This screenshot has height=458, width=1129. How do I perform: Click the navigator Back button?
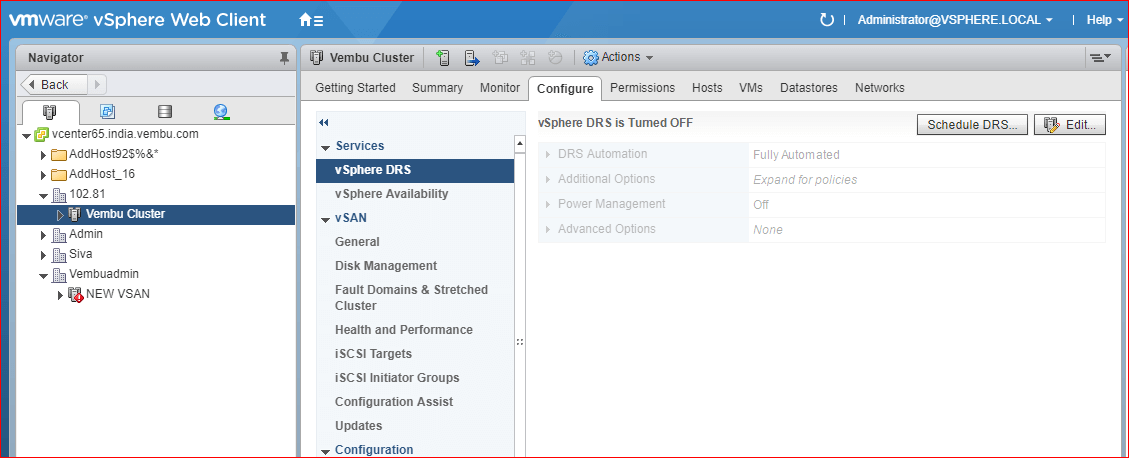55,84
